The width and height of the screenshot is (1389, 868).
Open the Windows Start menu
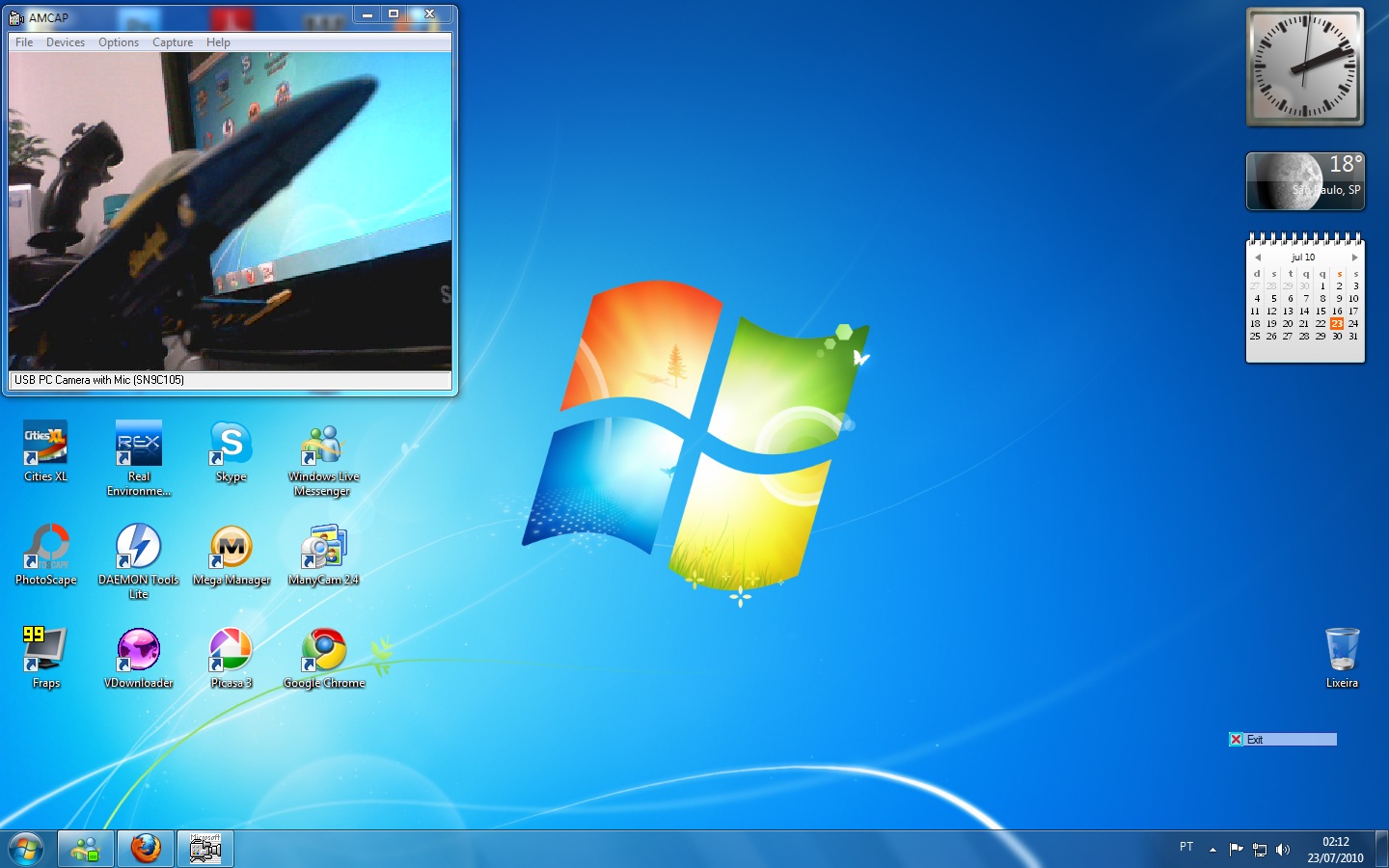pos(26,848)
